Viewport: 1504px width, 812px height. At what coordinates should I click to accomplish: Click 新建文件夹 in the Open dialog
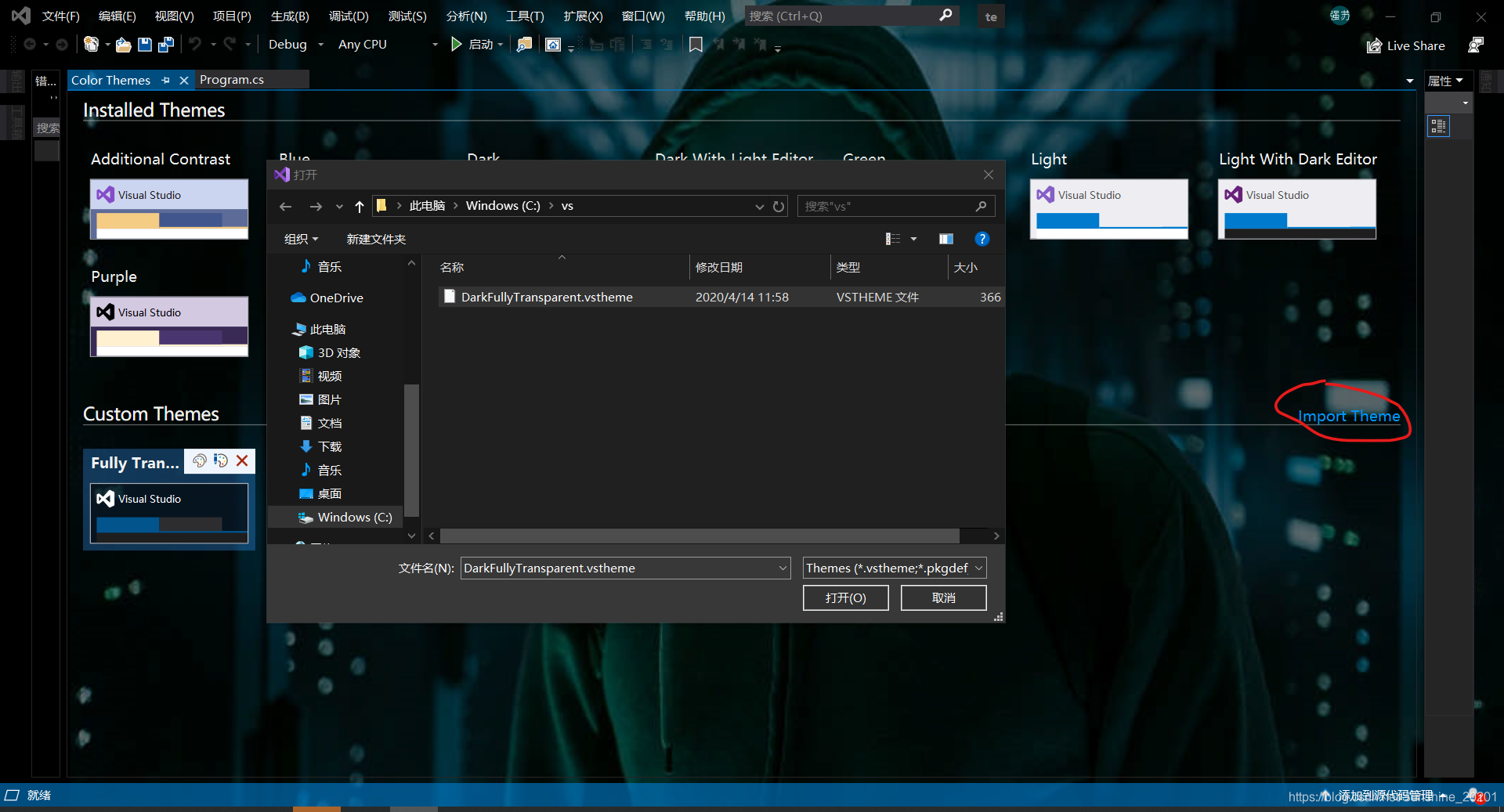click(x=376, y=239)
